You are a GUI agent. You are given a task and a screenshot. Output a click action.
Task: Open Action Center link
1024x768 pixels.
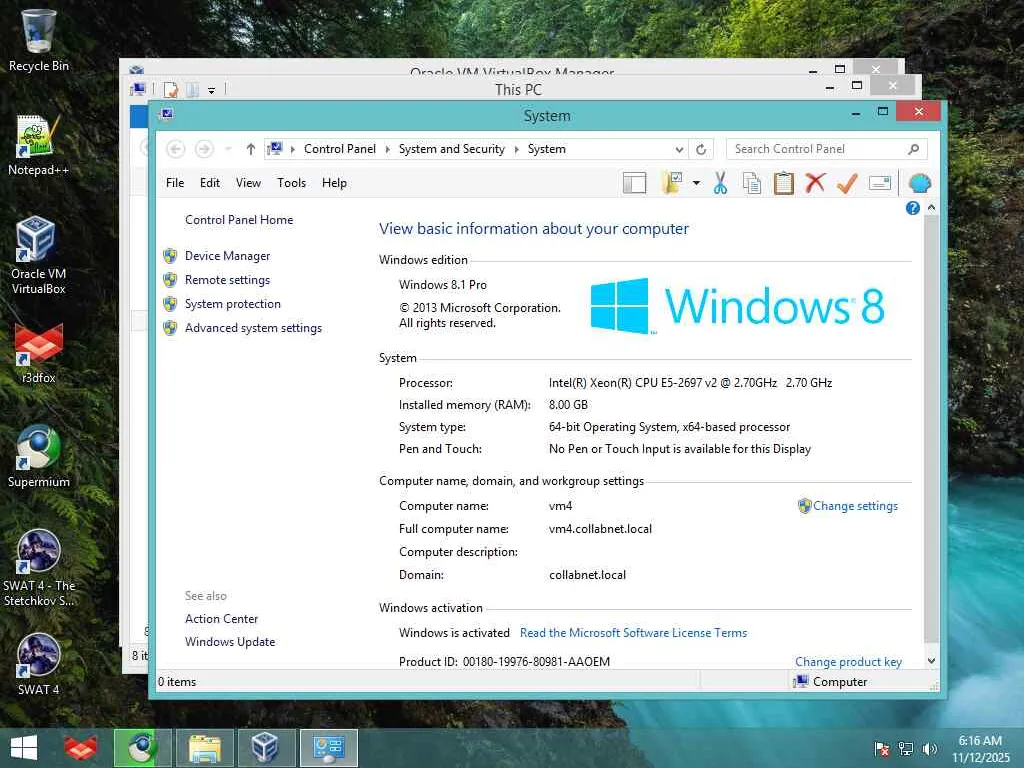tap(221, 618)
